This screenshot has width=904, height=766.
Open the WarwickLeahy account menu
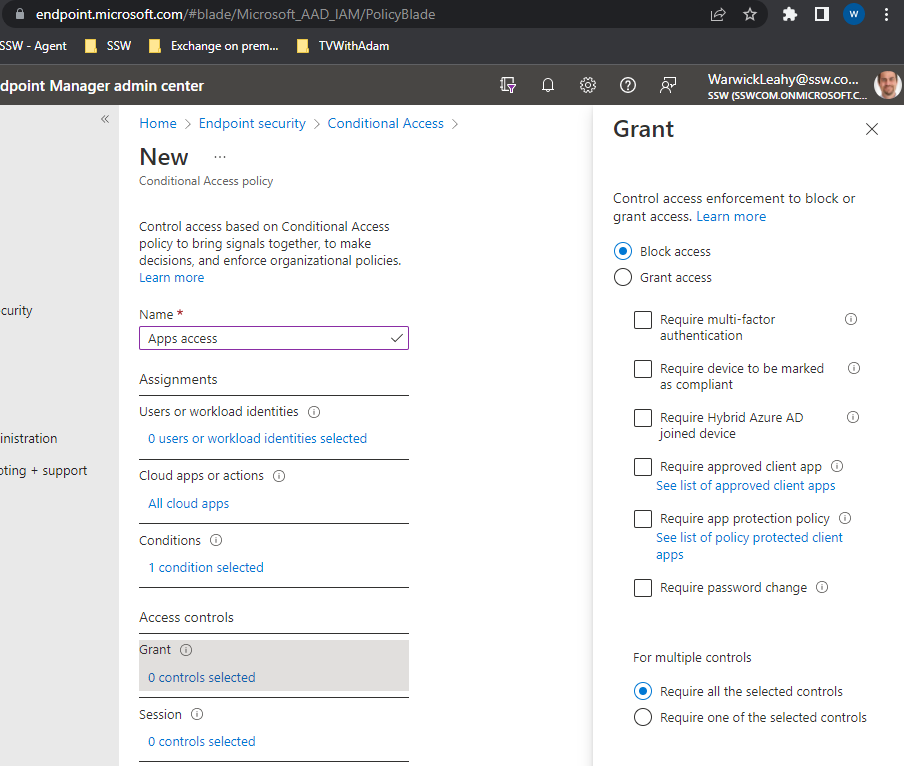[x=785, y=85]
